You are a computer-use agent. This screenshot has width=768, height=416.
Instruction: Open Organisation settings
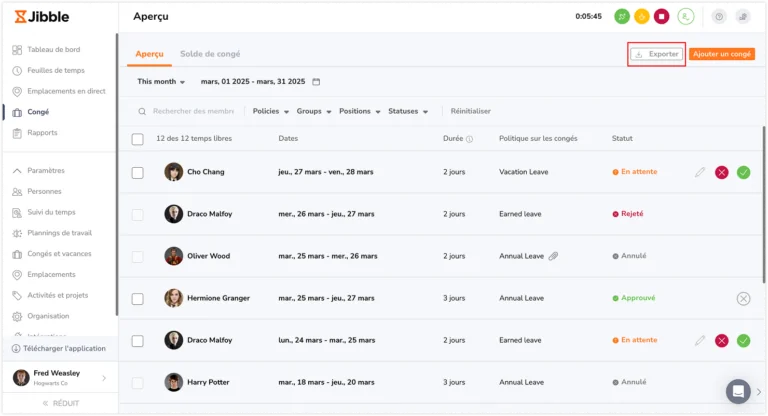[42, 316]
